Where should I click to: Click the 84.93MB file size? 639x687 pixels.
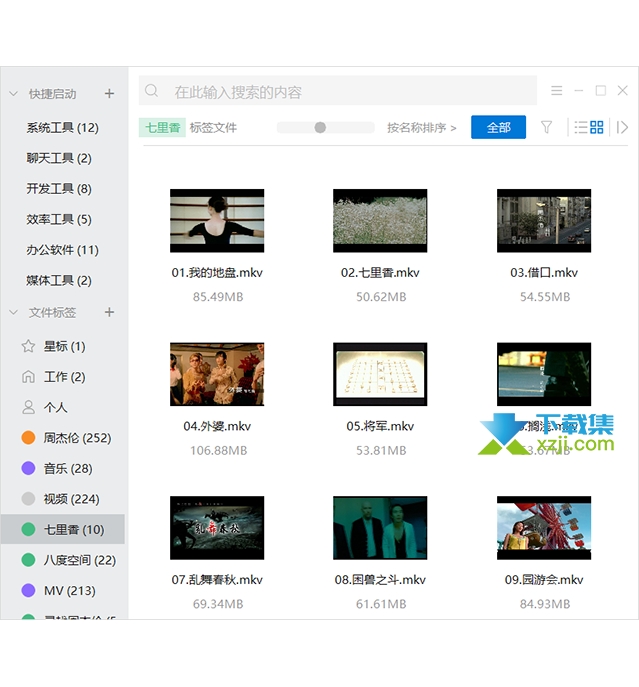point(545,604)
